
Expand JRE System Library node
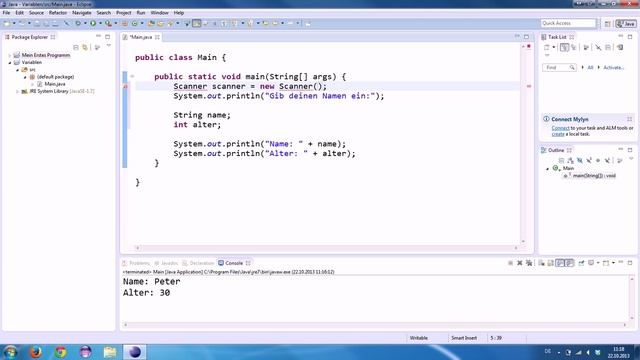tap(18, 91)
